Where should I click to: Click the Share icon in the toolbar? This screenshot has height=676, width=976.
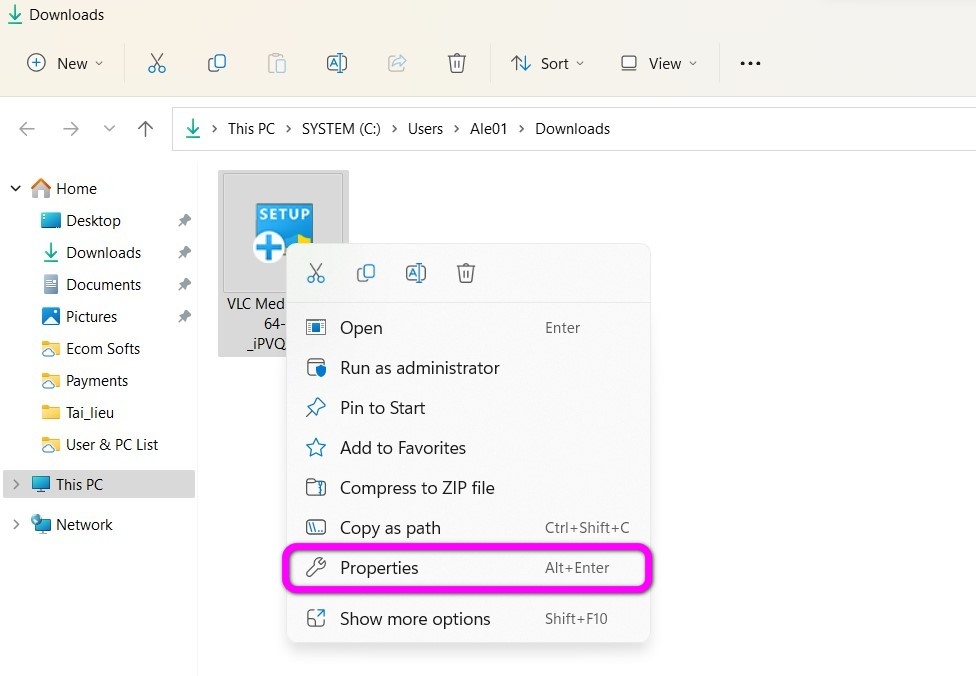(x=397, y=63)
